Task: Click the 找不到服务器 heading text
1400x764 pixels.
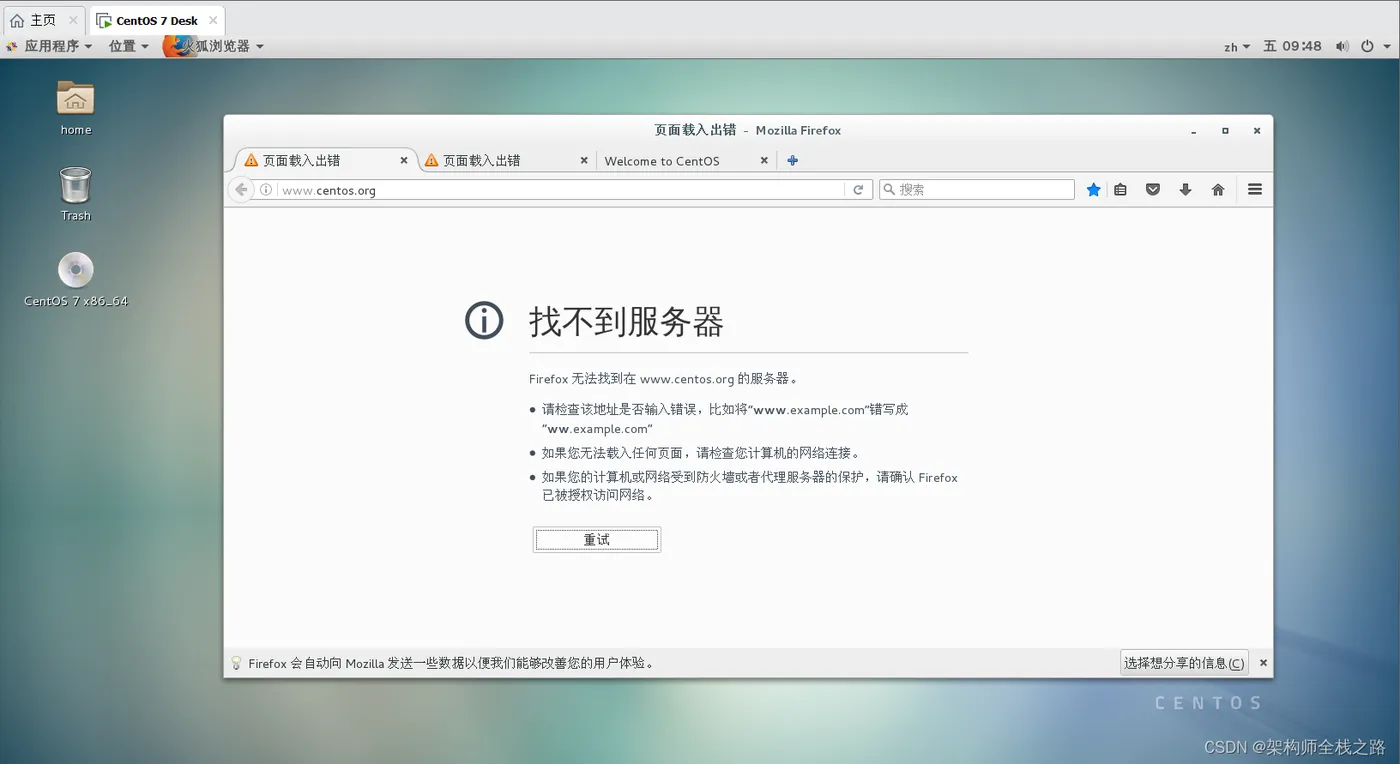Action: point(626,322)
